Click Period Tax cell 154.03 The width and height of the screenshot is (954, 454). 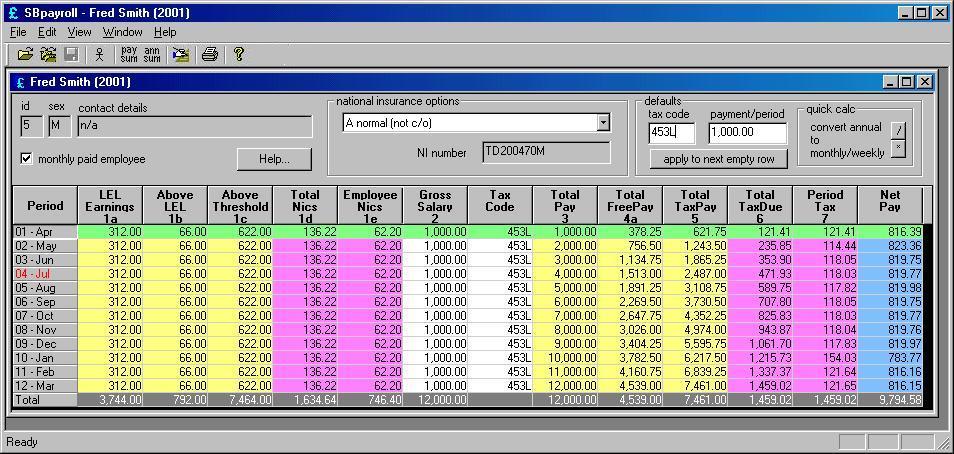825,357
